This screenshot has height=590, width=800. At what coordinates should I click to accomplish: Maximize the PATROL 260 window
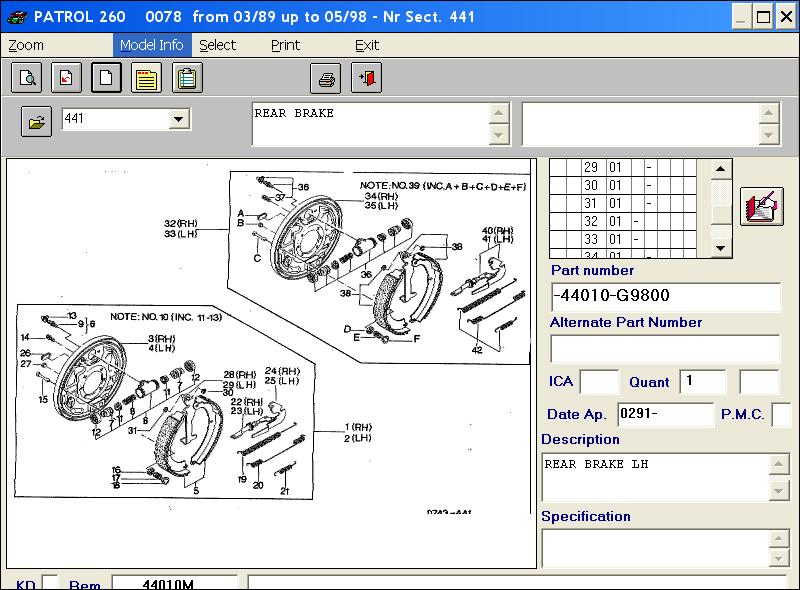[x=763, y=17]
